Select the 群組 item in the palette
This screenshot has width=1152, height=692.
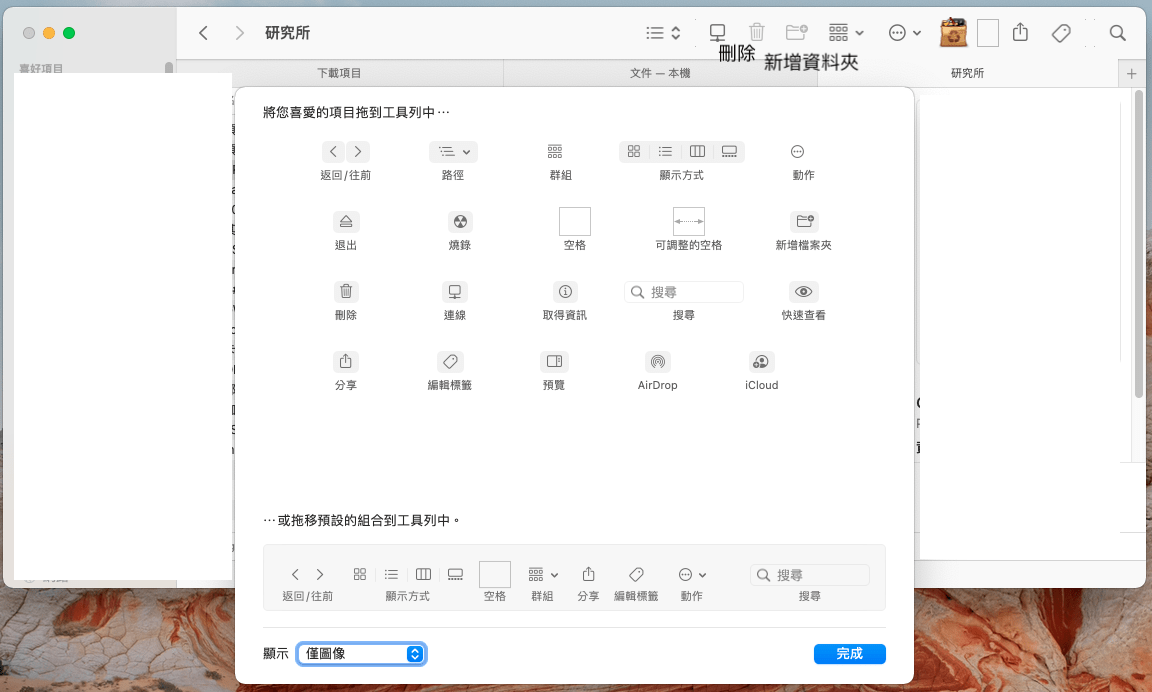(560, 162)
